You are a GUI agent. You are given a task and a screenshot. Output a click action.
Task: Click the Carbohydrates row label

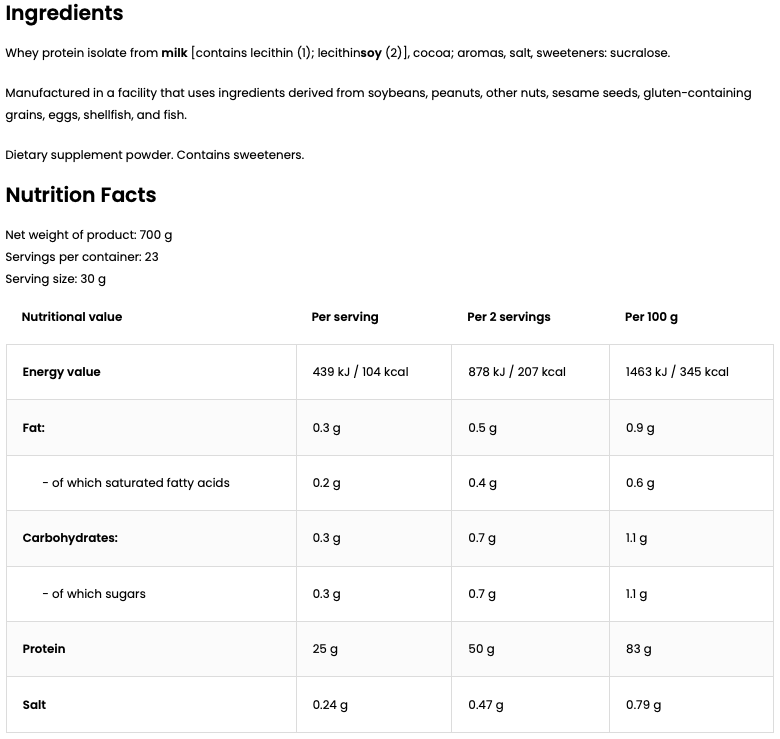[x=70, y=538]
